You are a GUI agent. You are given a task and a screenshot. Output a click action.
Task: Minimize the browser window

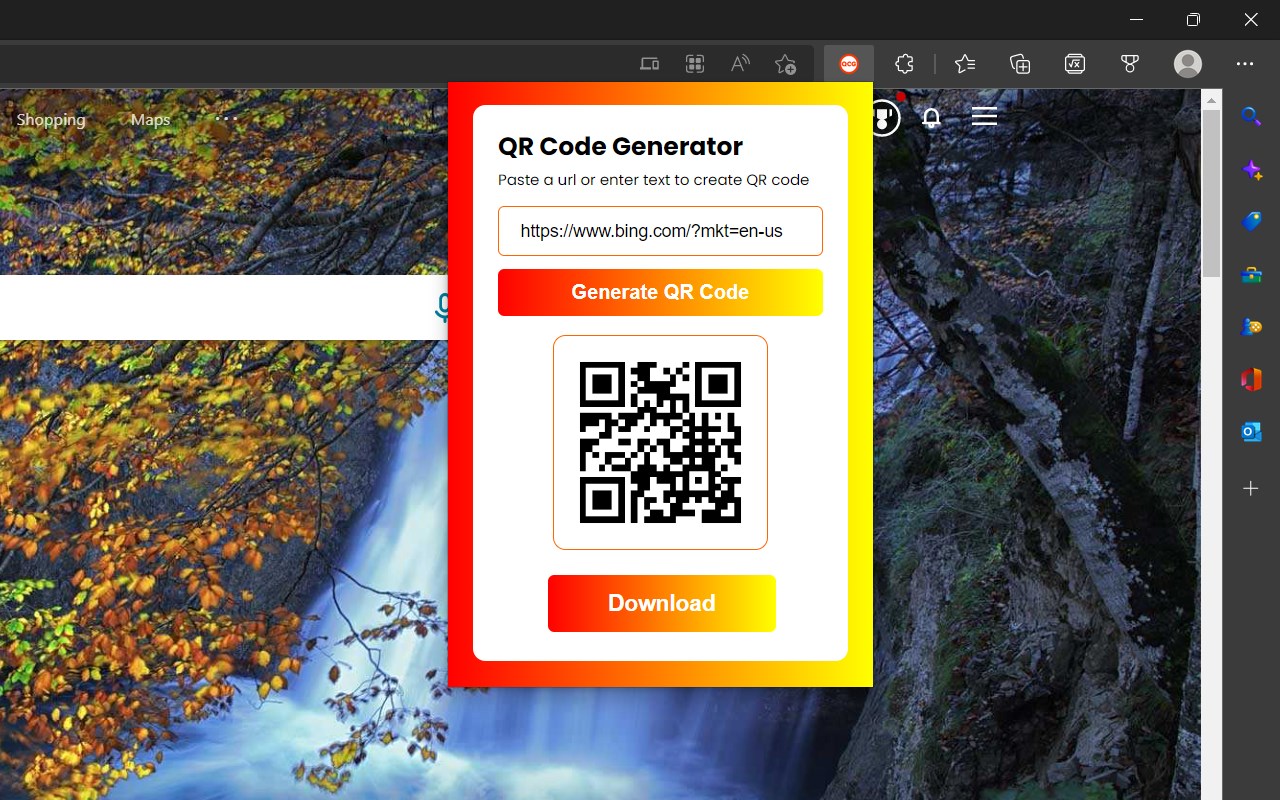[x=1136, y=19]
